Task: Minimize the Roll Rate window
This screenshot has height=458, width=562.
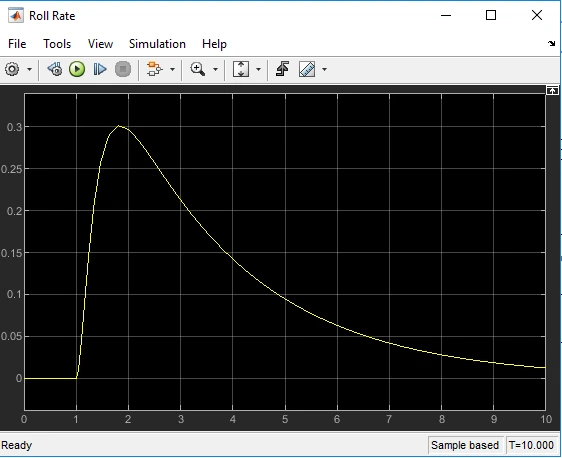Action: 446,15
